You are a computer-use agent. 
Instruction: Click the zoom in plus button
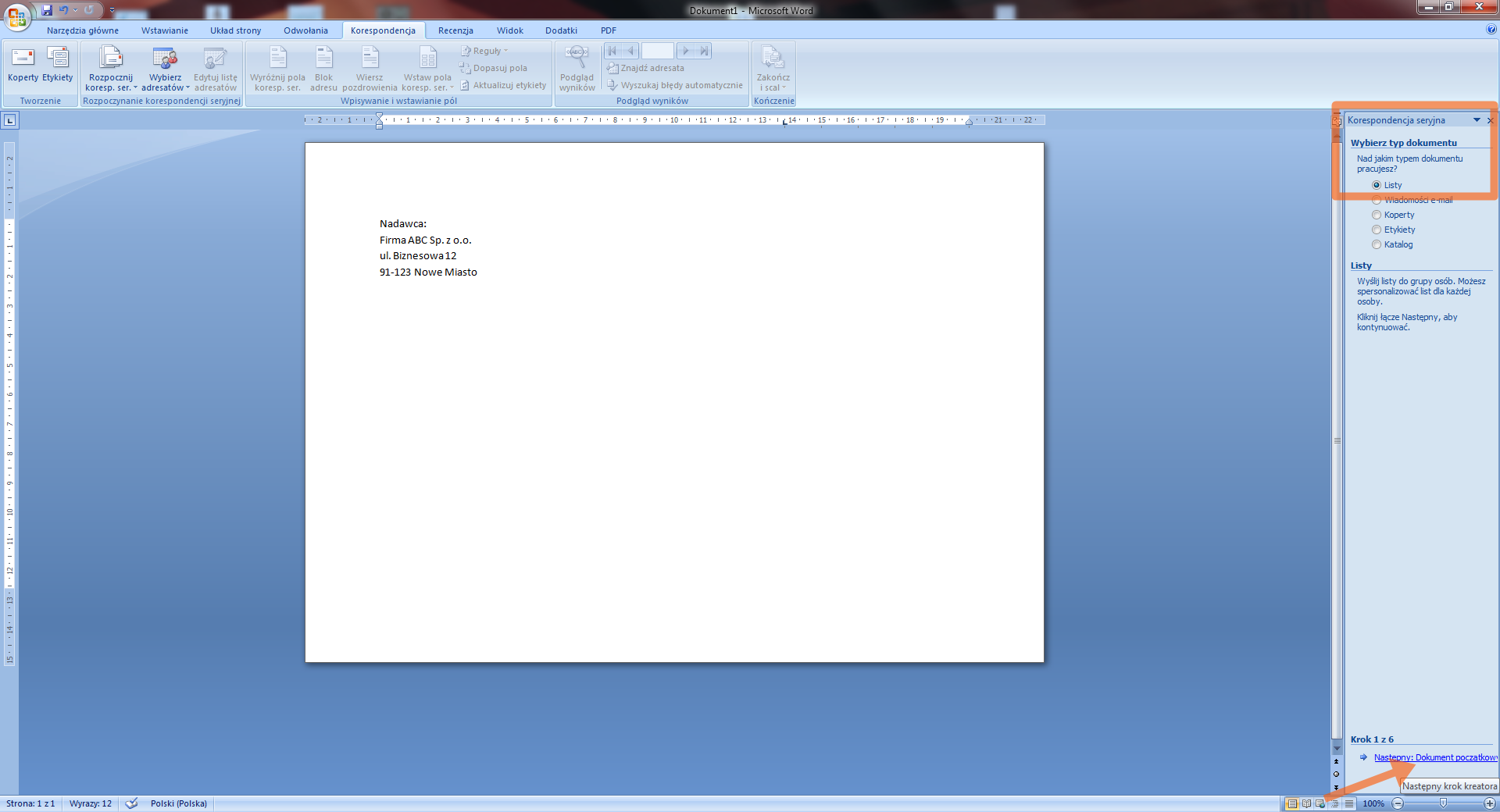tap(1489, 803)
